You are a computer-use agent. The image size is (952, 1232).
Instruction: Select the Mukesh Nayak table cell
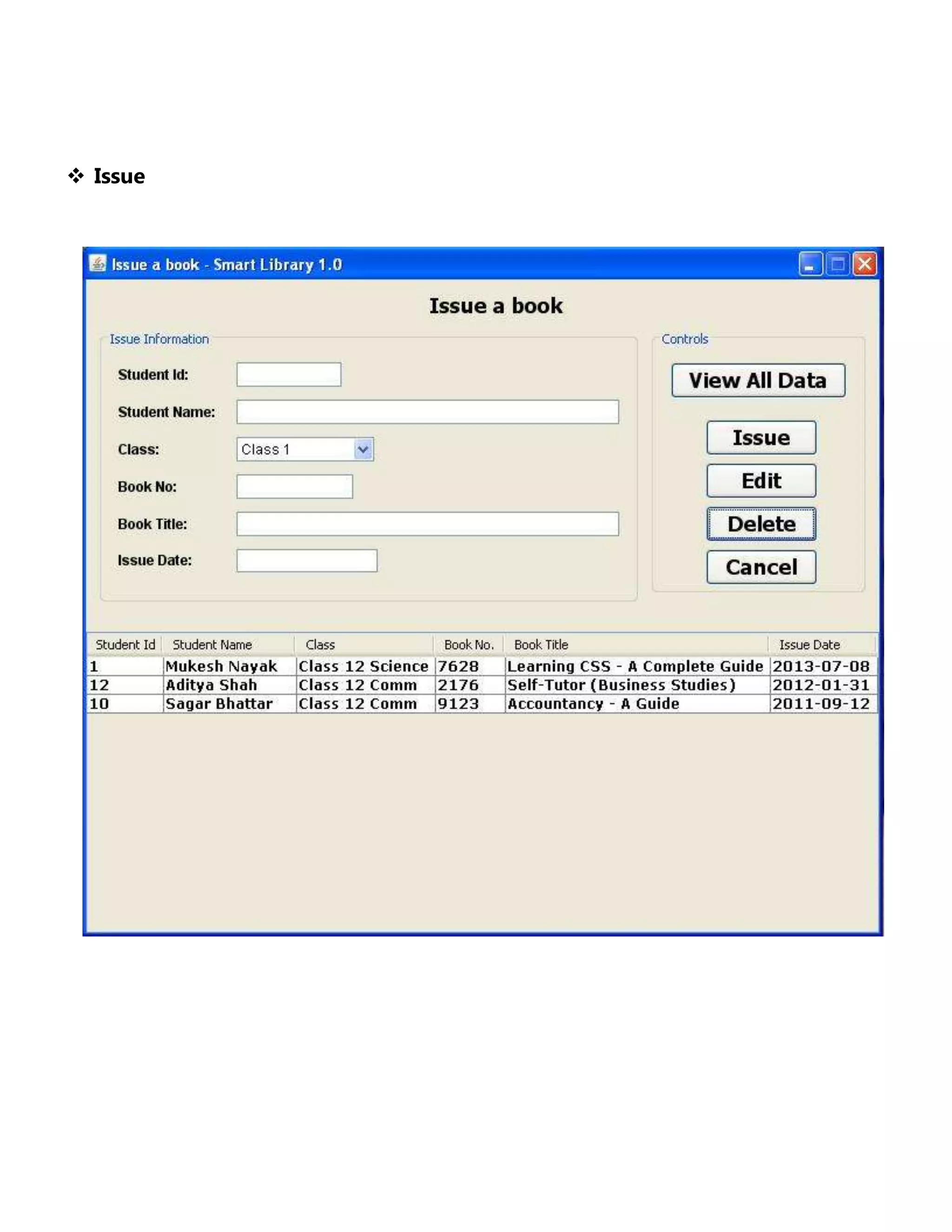pos(230,666)
